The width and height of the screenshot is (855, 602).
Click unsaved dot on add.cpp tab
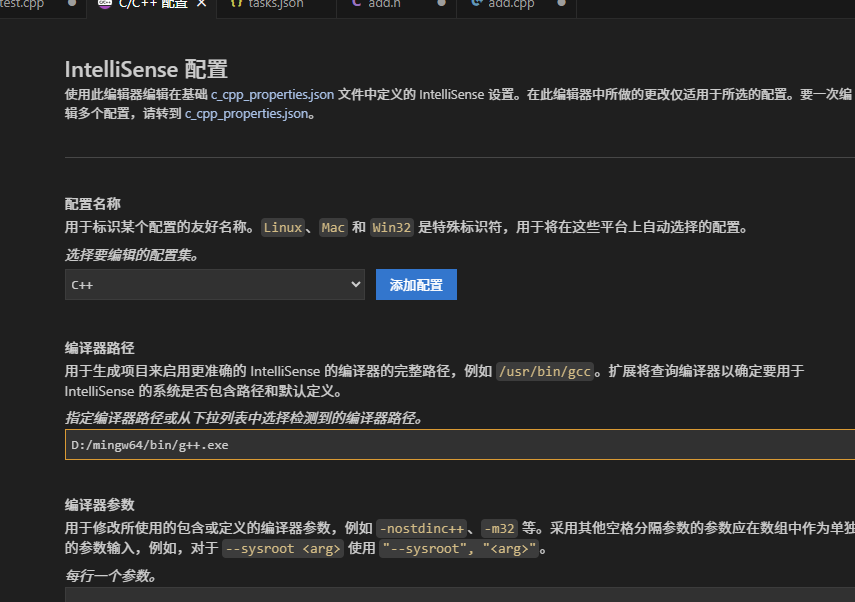pos(561,3)
